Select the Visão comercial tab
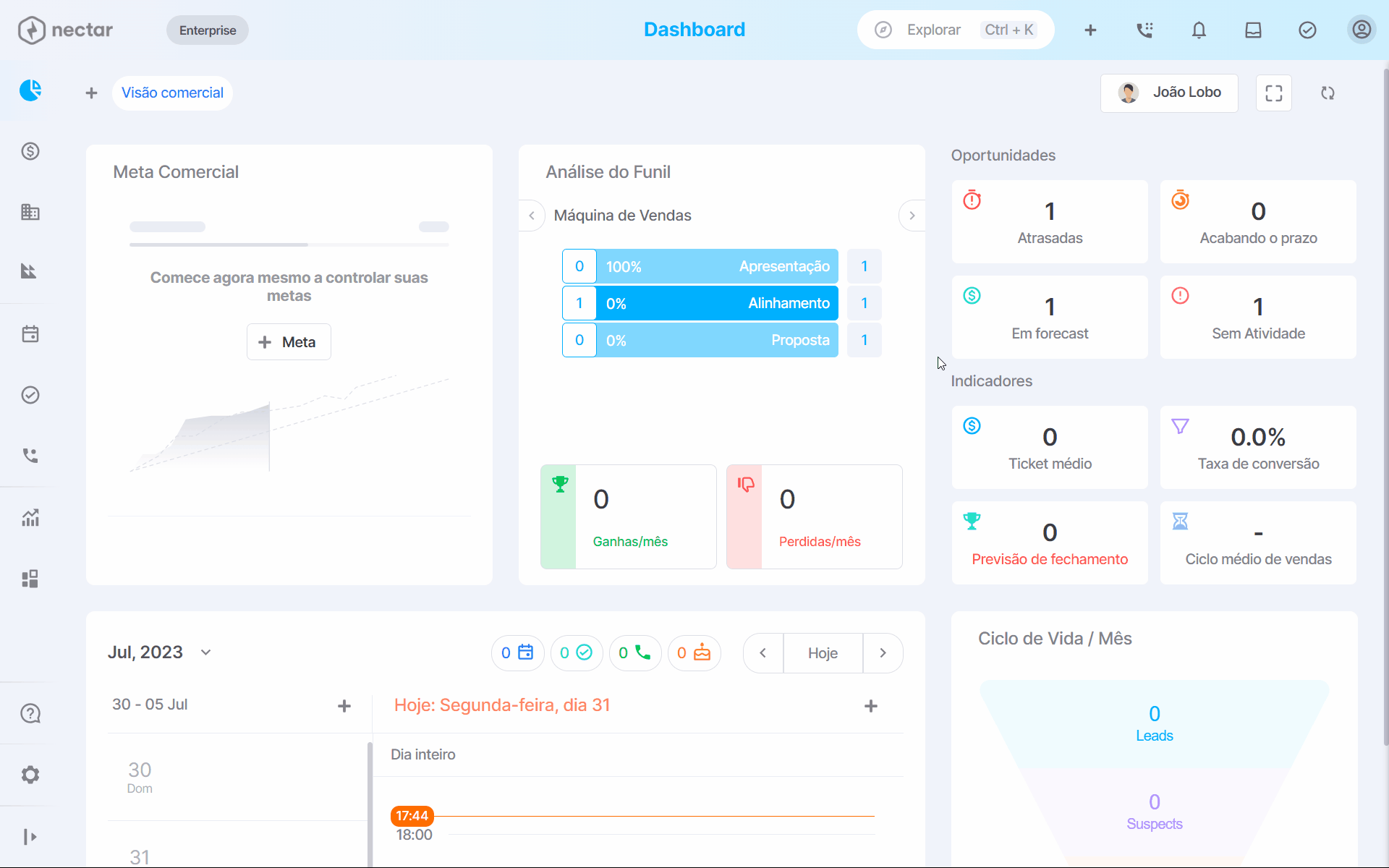This screenshot has width=1389, height=868. point(172,93)
